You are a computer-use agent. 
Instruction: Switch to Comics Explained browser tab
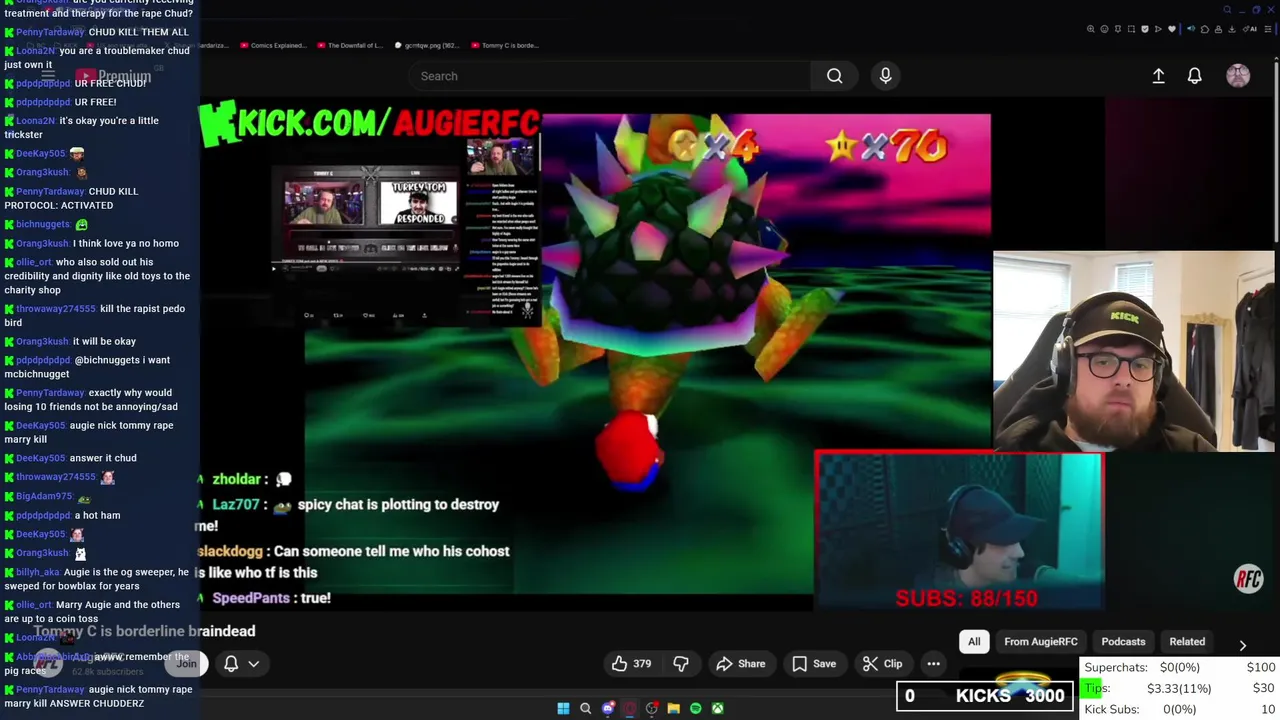pos(273,45)
